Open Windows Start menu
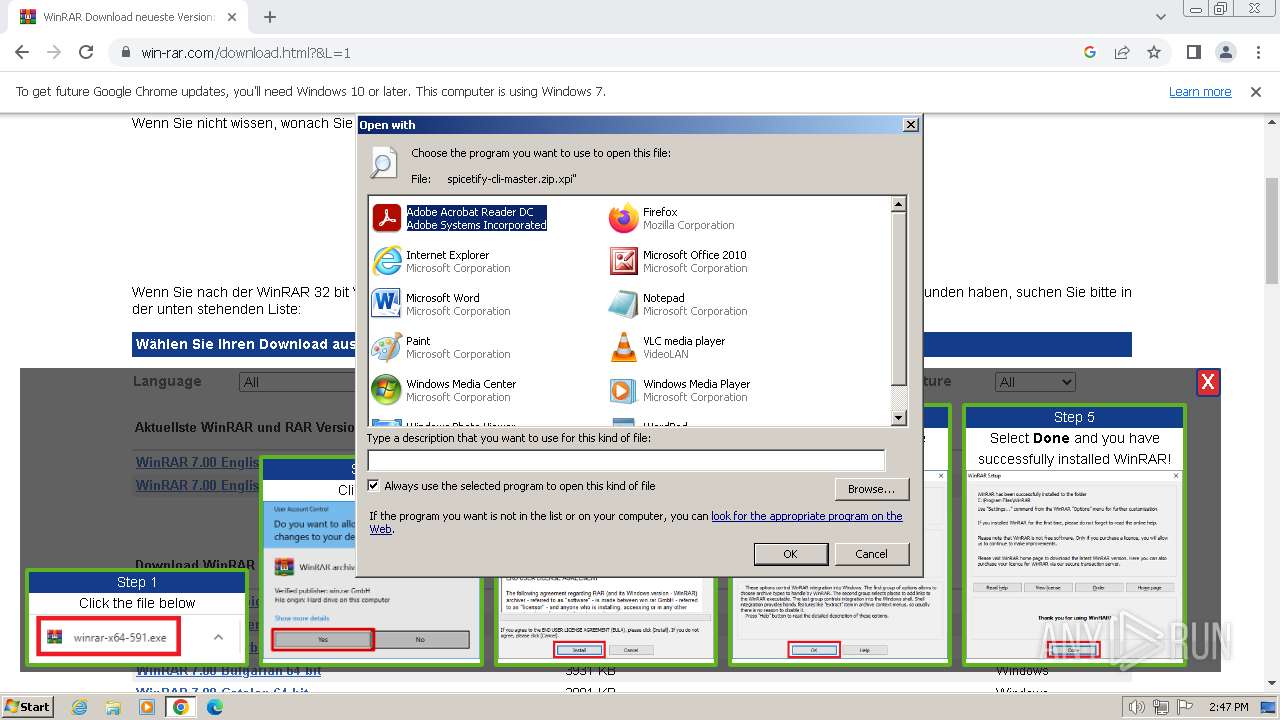Screen dimensions: 1280x720 click(x=28, y=707)
